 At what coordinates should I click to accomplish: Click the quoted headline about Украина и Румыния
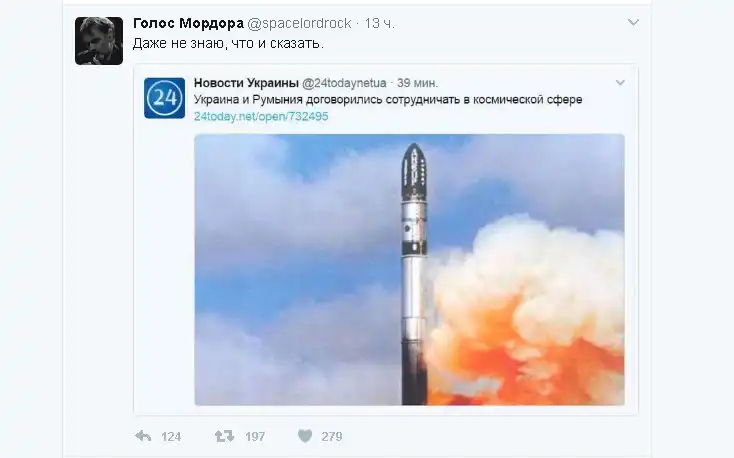coord(388,100)
